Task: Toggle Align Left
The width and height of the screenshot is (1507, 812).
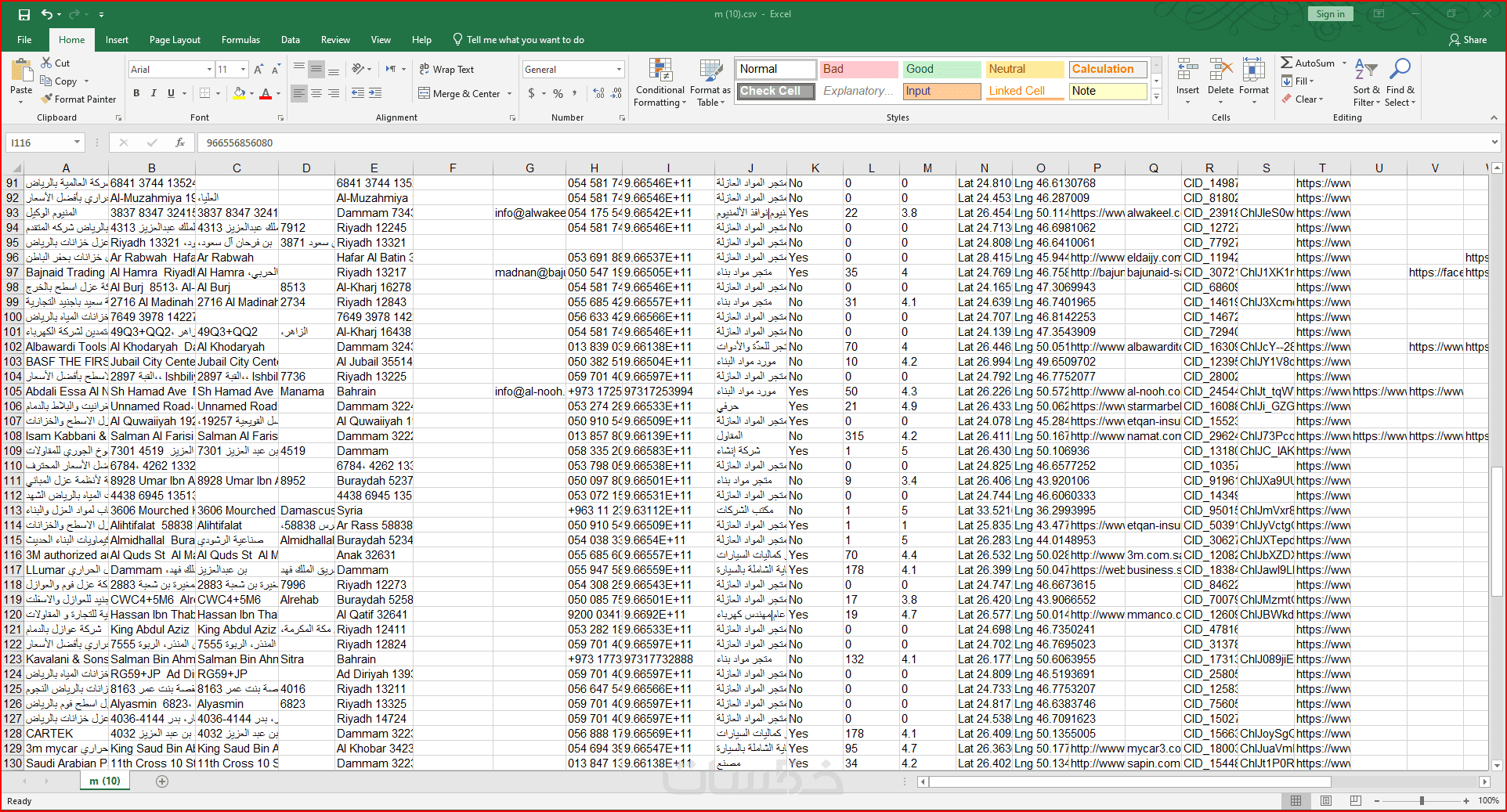Action: point(299,93)
